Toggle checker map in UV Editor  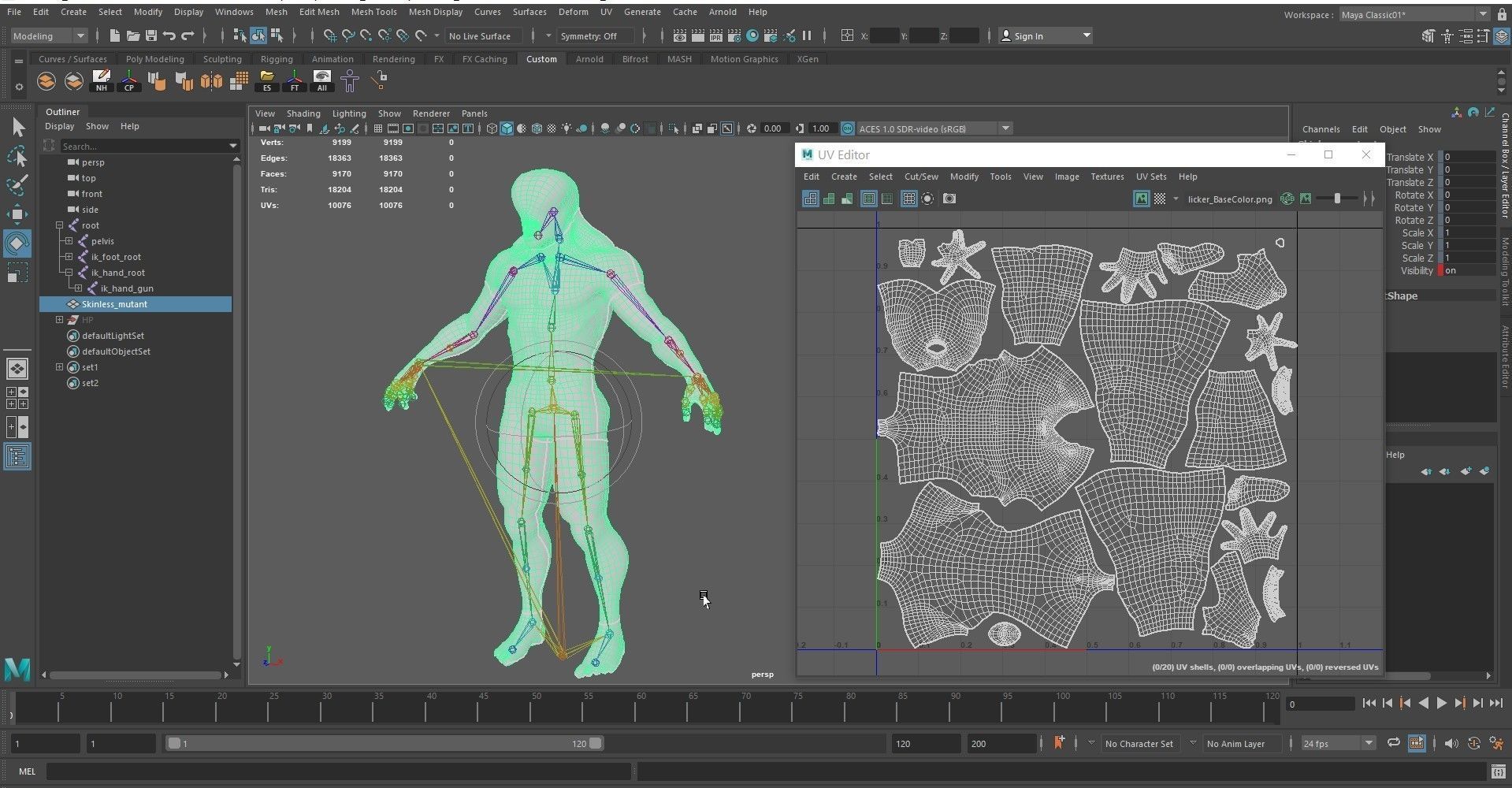click(1160, 199)
